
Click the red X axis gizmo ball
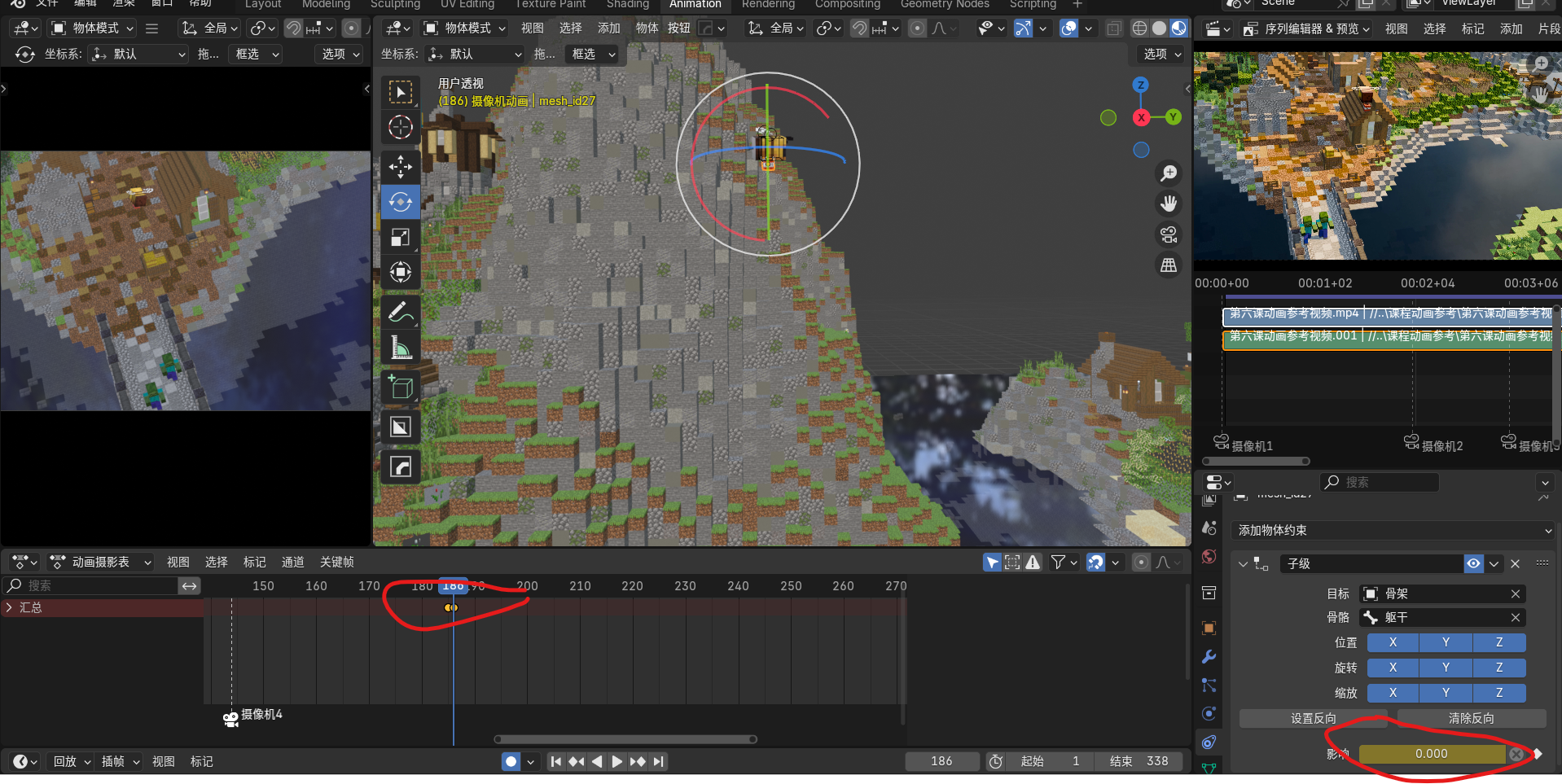1142,117
